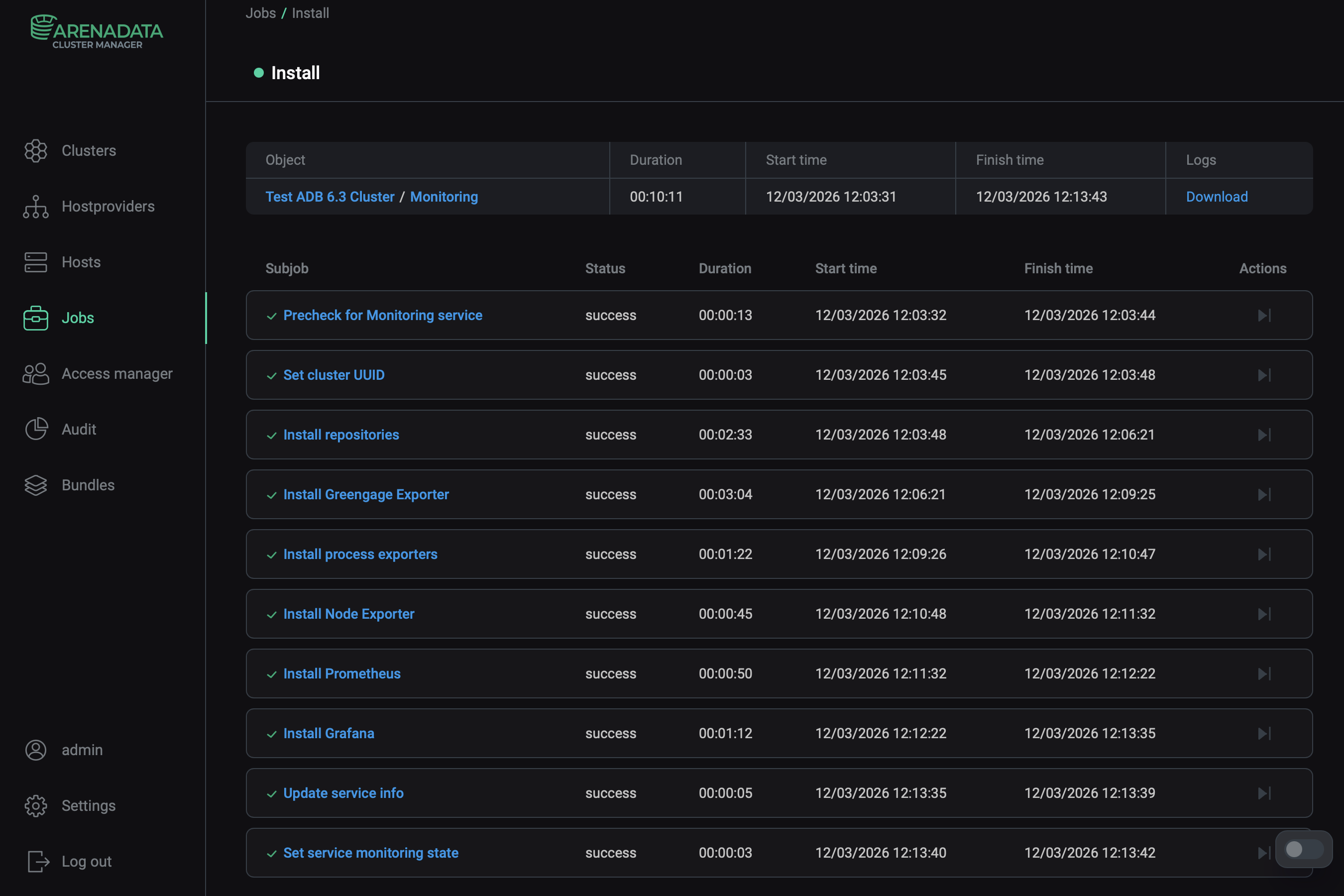Click the Hosts server icon
This screenshot has height=896, width=1344.
(35, 262)
